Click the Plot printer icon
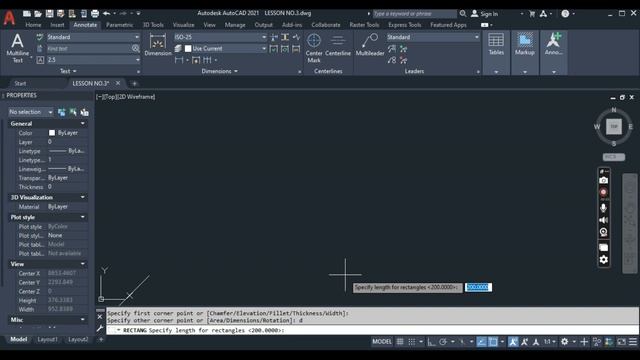This screenshot has height=360, width=640. [95, 13]
